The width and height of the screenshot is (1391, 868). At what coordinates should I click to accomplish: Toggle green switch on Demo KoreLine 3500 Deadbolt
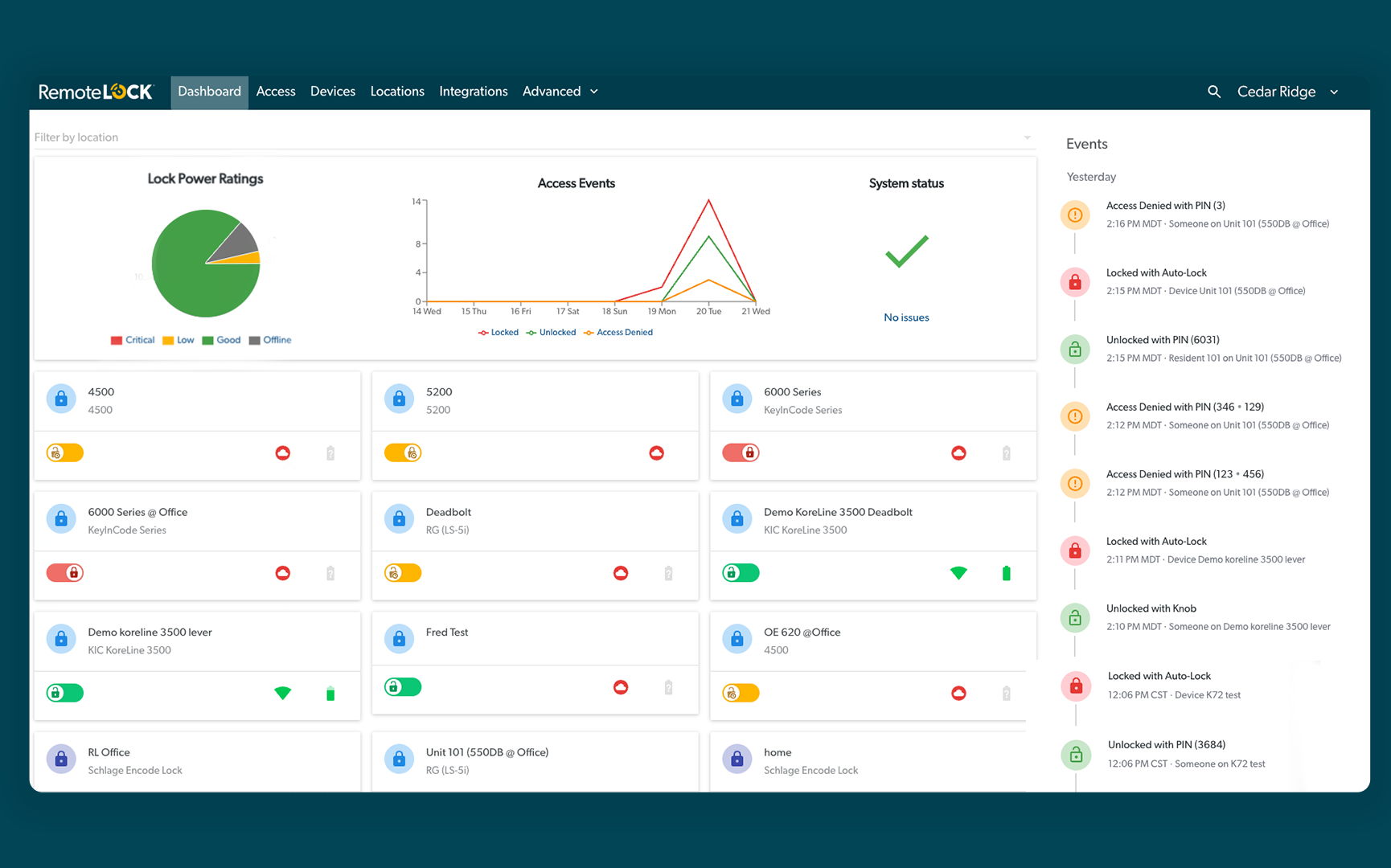coord(741,573)
